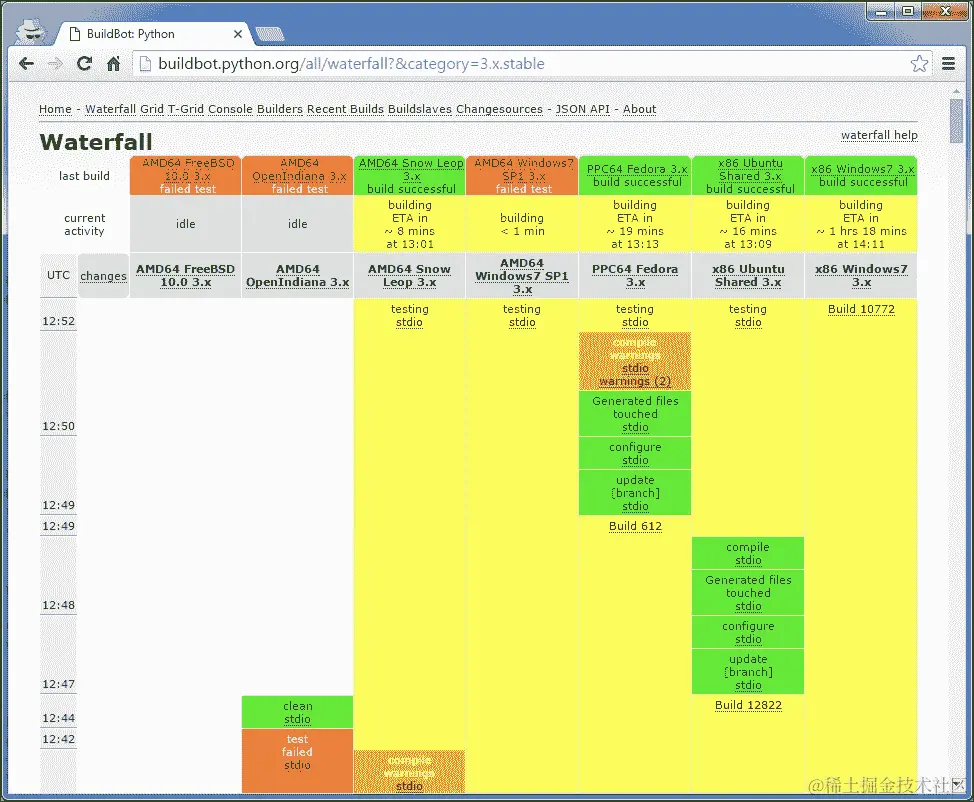Open PPC64 Fedora 3.x last build status
Image resolution: width=974 pixels, height=802 pixels.
[635, 176]
